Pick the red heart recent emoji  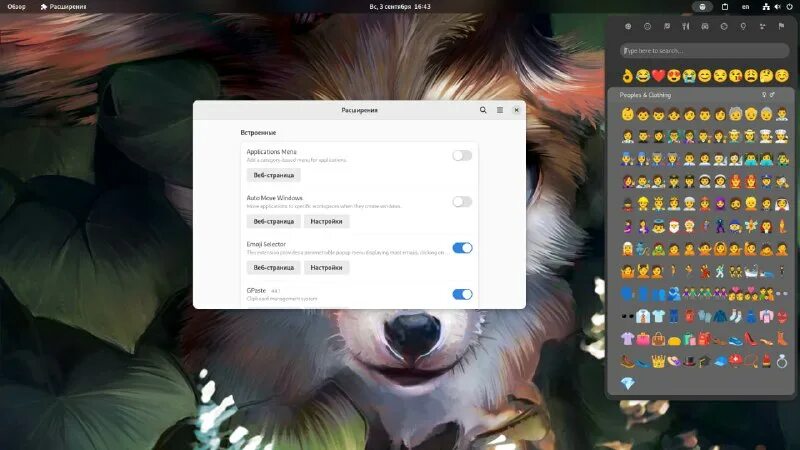pos(658,76)
